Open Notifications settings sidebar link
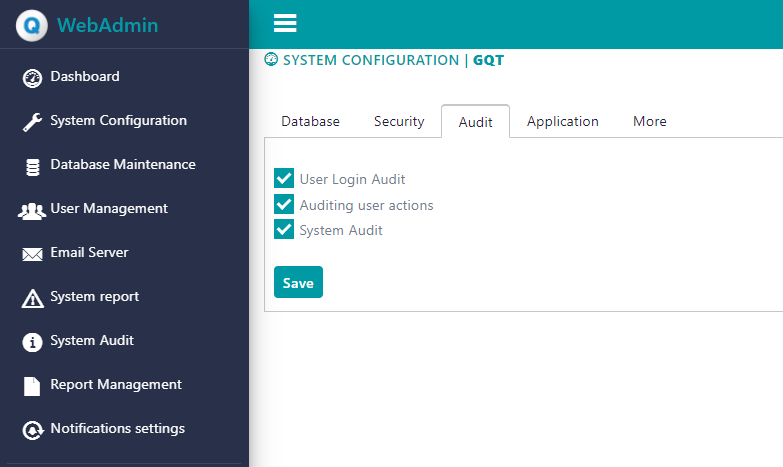This screenshot has width=783, height=467. click(117, 429)
